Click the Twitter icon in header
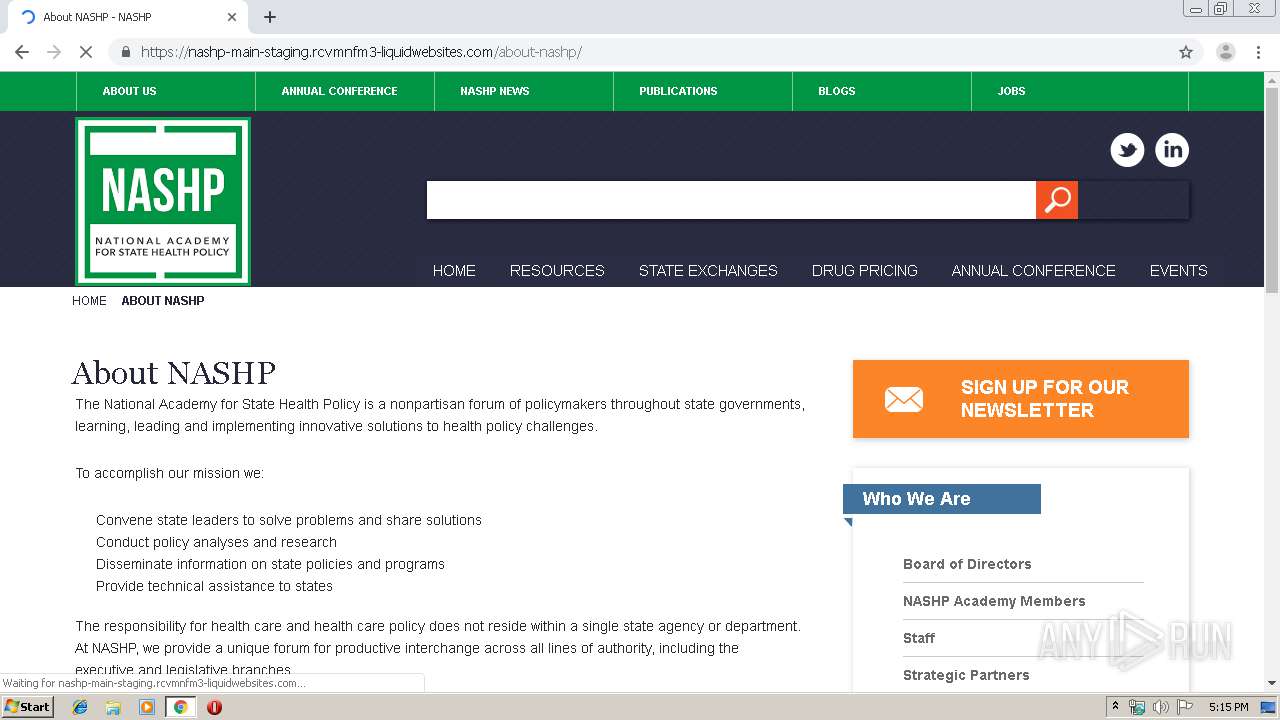Image resolution: width=1280 pixels, height=720 pixels. (x=1127, y=150)
